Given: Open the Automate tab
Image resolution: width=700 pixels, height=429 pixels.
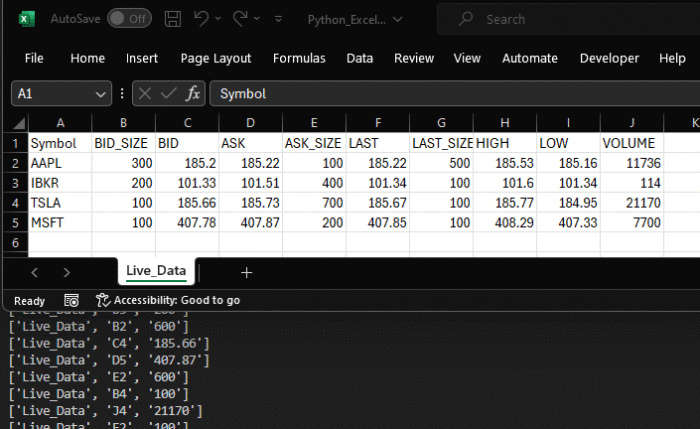Looking at the screenshot, I should click(530, 58).
